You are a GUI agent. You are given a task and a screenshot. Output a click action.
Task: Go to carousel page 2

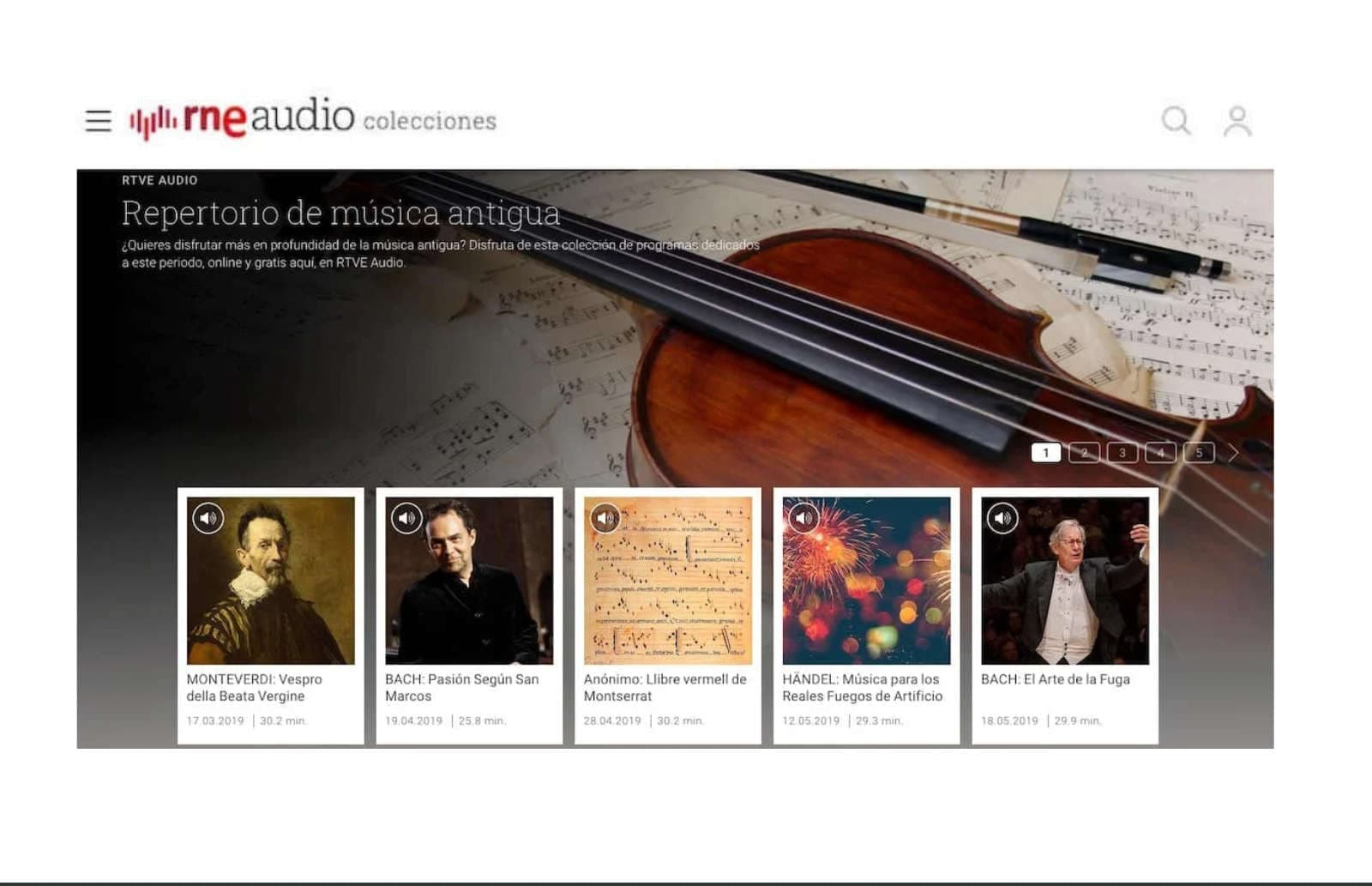point(1084,453)
